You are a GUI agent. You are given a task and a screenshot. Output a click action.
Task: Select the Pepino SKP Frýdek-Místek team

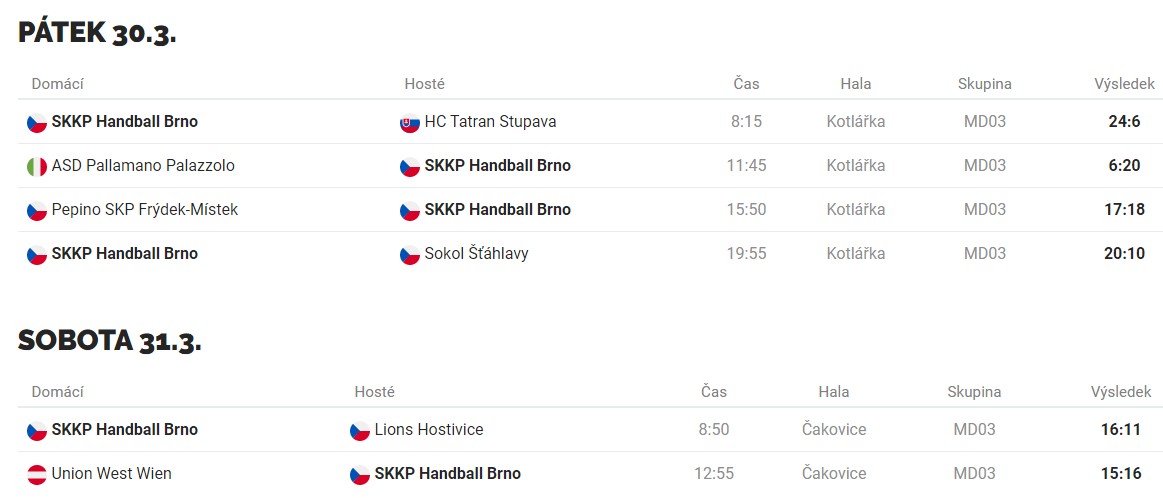pyautogui.click(x=145, y=210)
